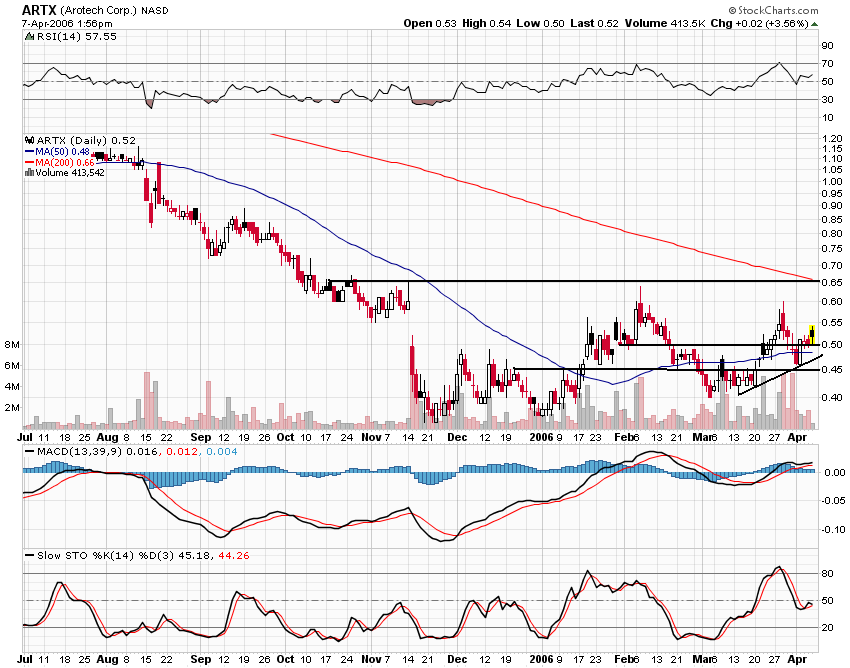Click the 2M volume axis label
850x668 pixels.
[12, 408]
